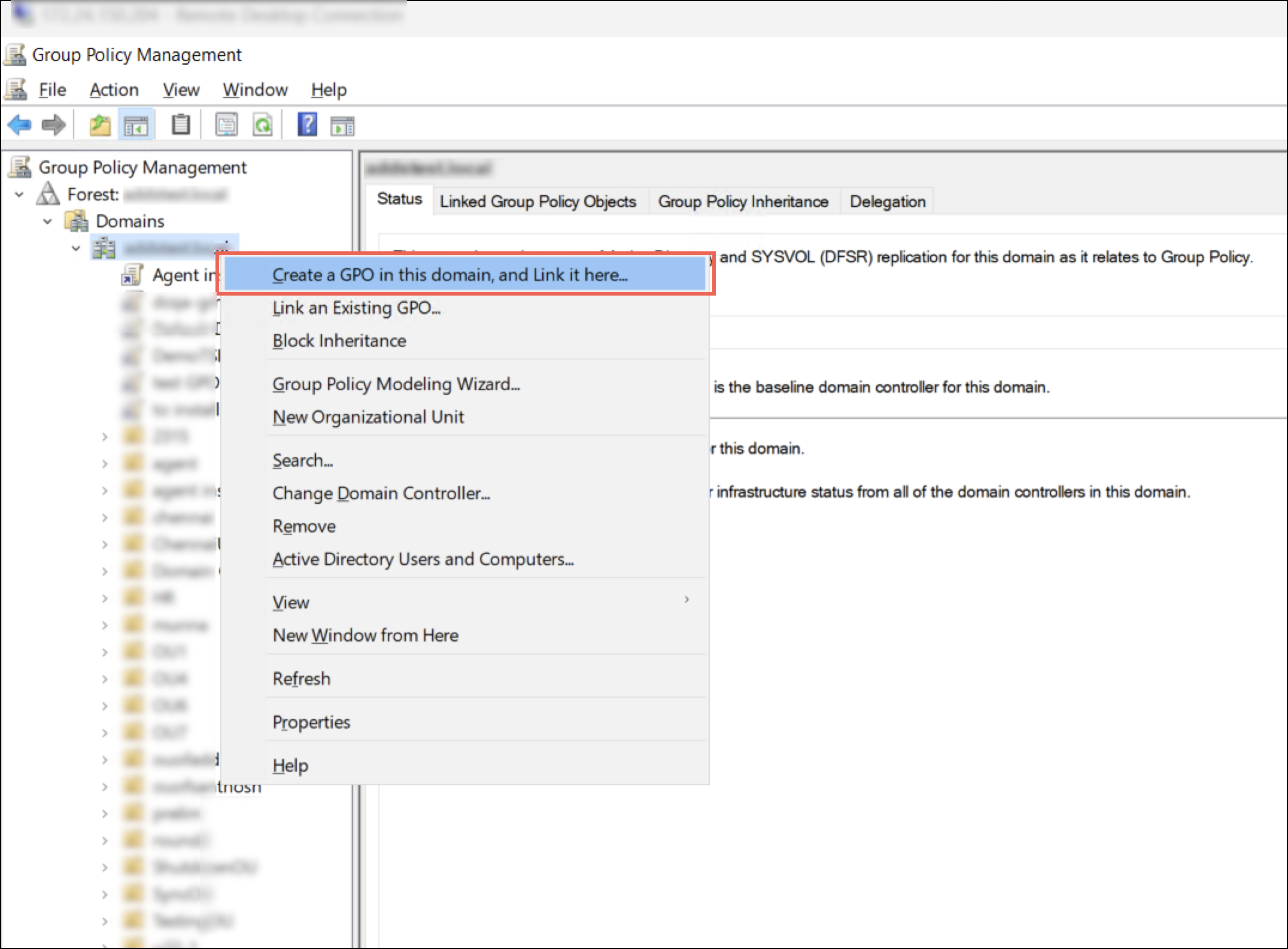Choose Create a GPO in this domain option
The height and width of the screenshot is (949, 1288).
coord(449,275)
